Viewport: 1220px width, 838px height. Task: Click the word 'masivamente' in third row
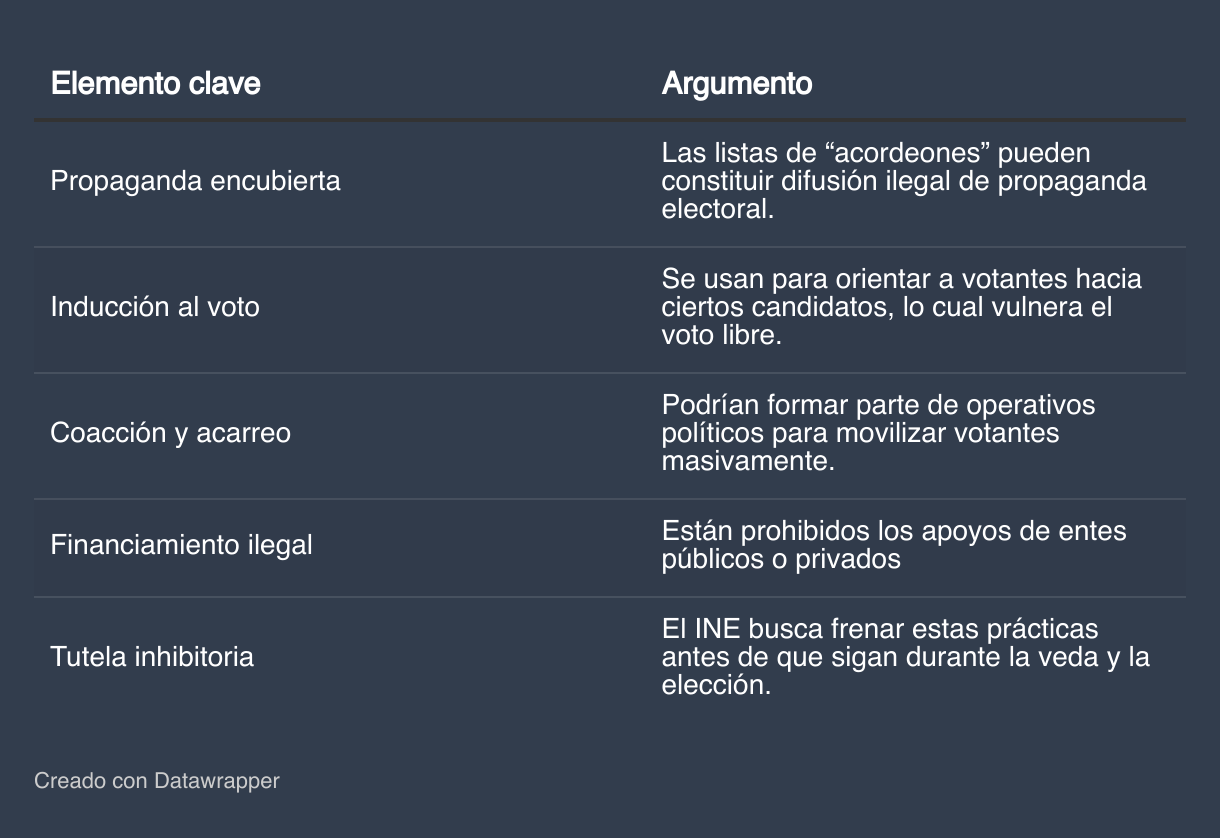point(748,462)
